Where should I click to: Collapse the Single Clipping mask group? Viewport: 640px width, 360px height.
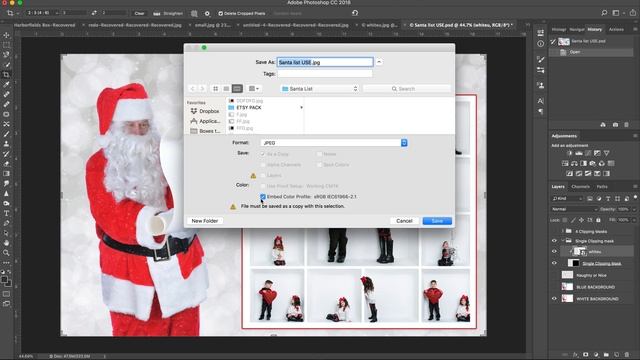pyautogui.click(x=562, y=241)
